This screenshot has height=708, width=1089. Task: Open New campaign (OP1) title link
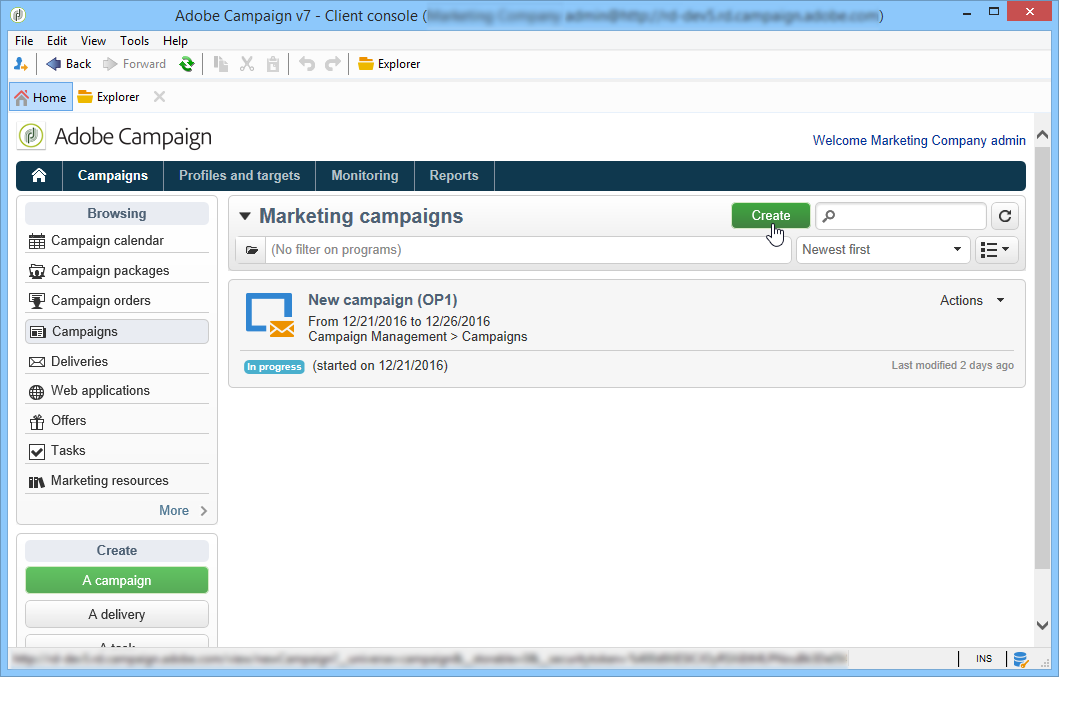[383, 300]
